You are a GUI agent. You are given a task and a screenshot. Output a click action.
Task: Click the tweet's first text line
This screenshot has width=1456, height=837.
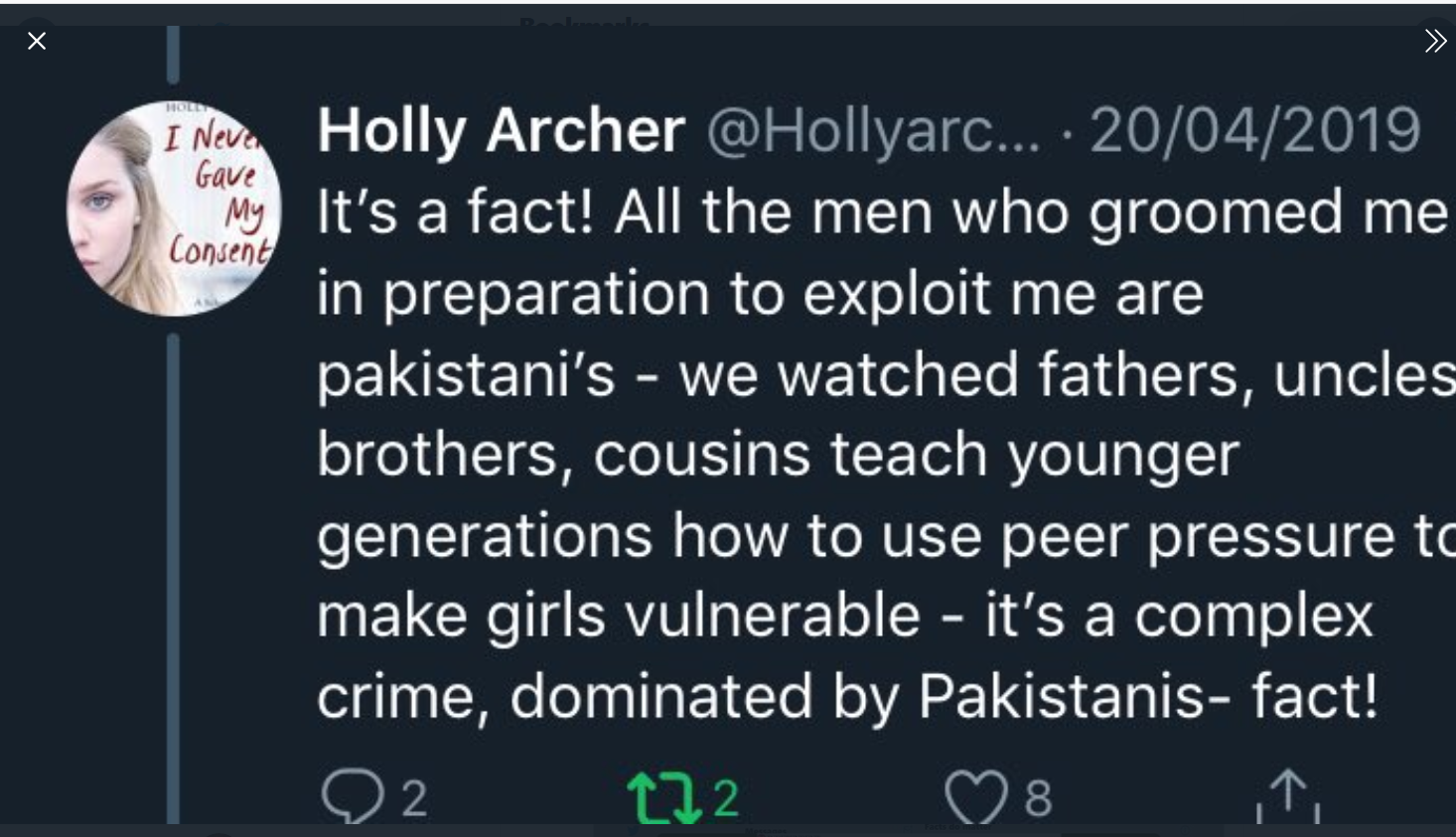click(x=880, y=212)
